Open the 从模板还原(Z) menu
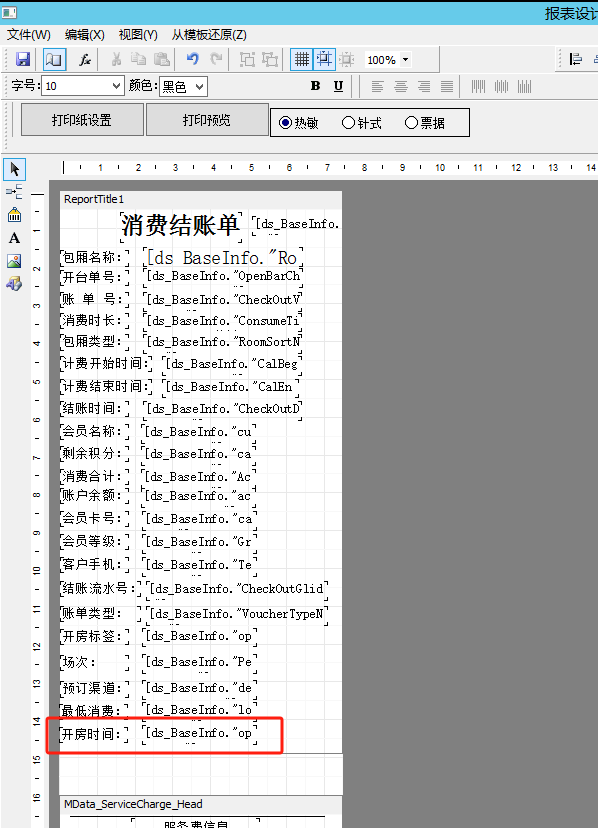The height and width of the screenshot is (828, 598). point(209,35)
